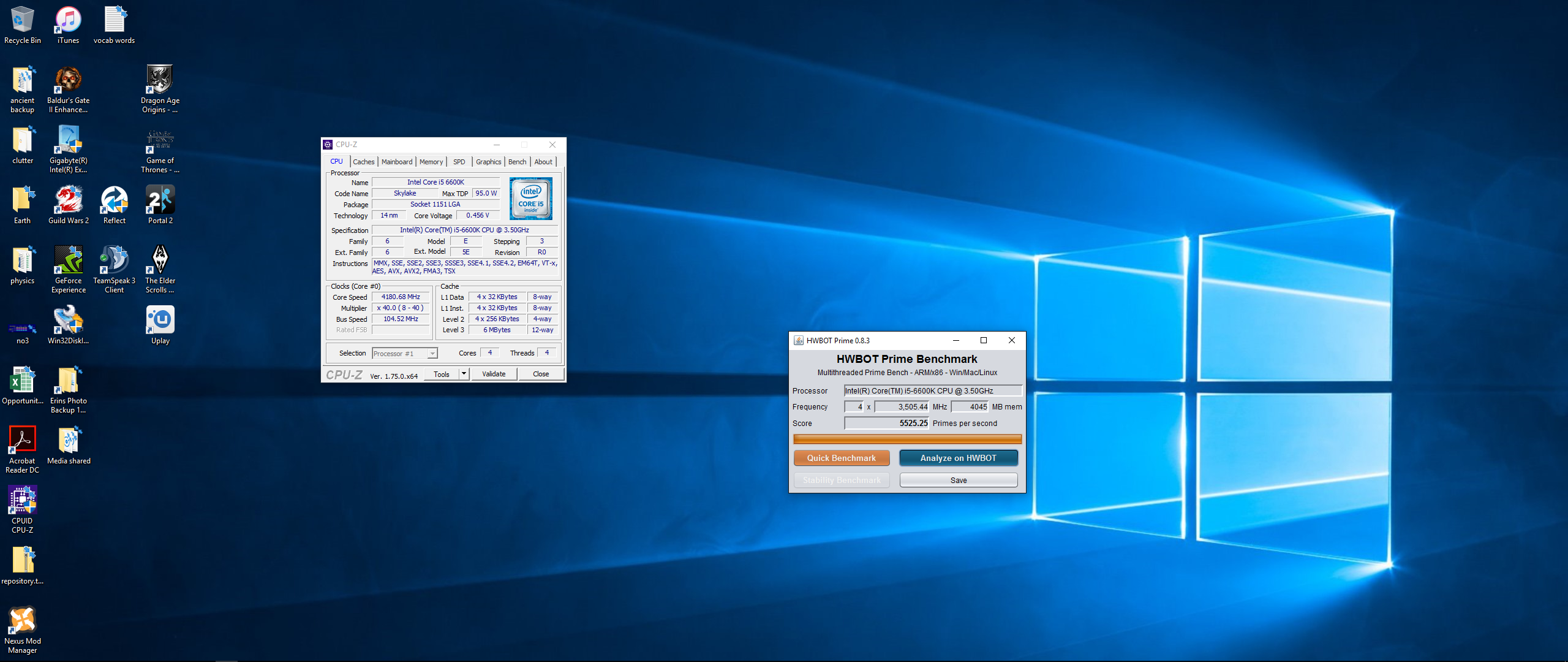The height and width of the screenshot is (662, 1568).
Task: Open the Tools dropdown arrow in CPU-Z
Action: pyautogui.click(x=464, y=374)
